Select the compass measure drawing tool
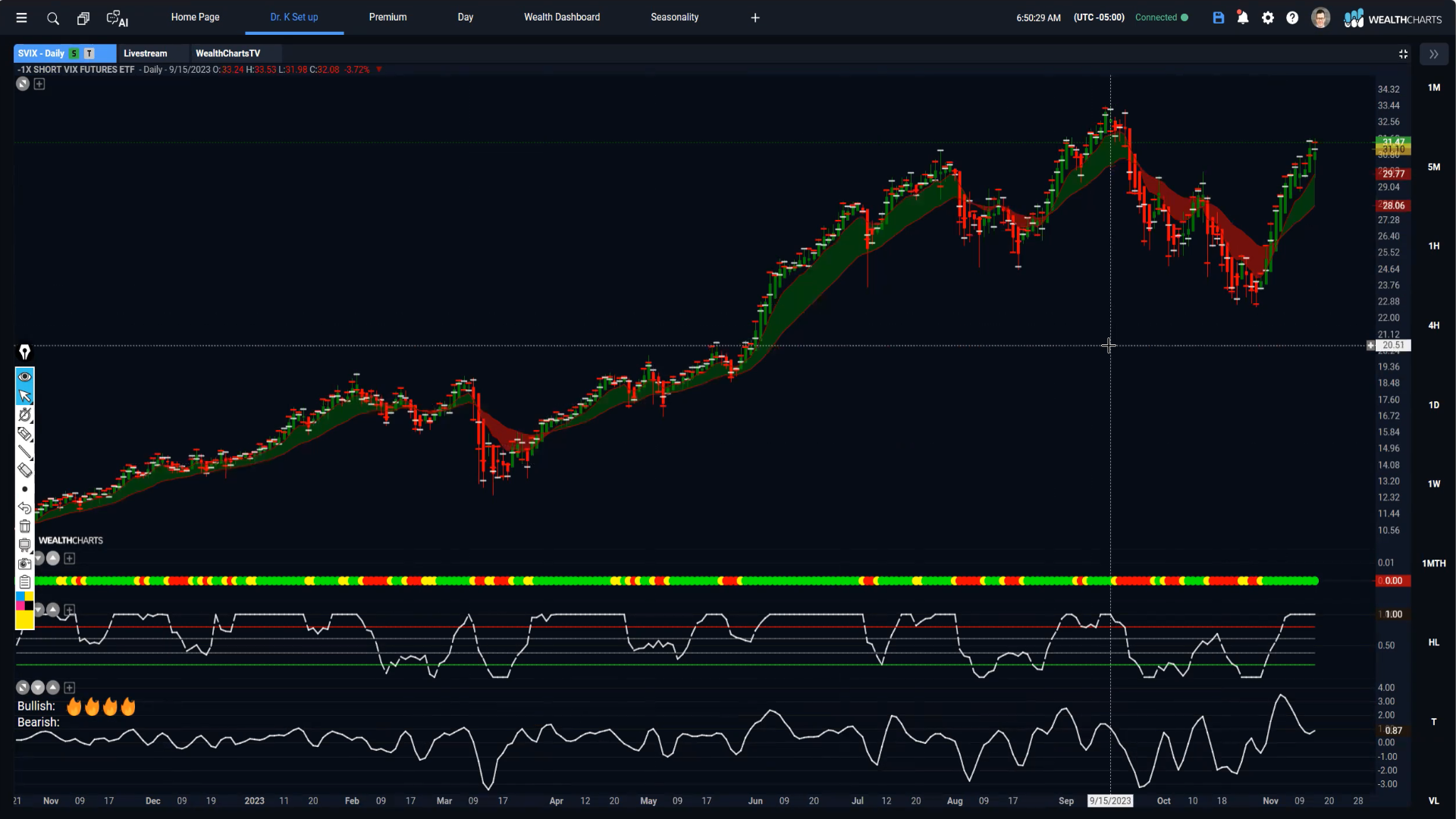Screen dimensions: 1456x819 pos(24,415)
